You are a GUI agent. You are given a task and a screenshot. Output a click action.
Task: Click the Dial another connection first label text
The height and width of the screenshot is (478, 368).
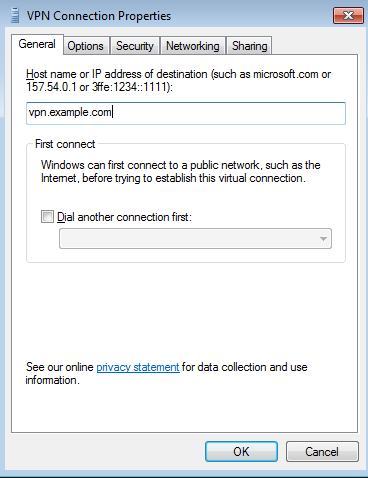point(124,217)
